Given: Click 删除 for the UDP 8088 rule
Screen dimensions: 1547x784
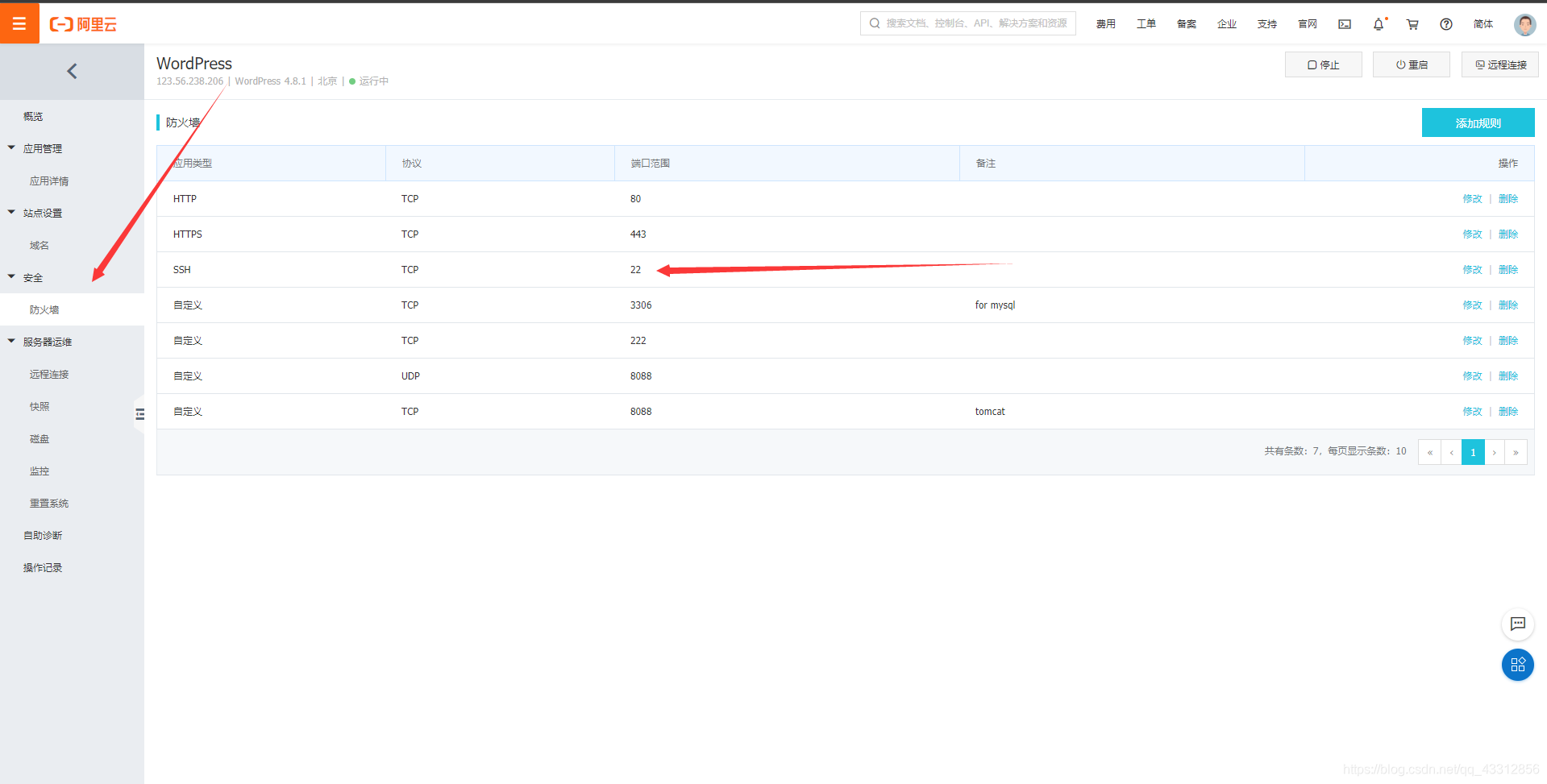Looking at the screenshot, I should tap(1508, 375).
